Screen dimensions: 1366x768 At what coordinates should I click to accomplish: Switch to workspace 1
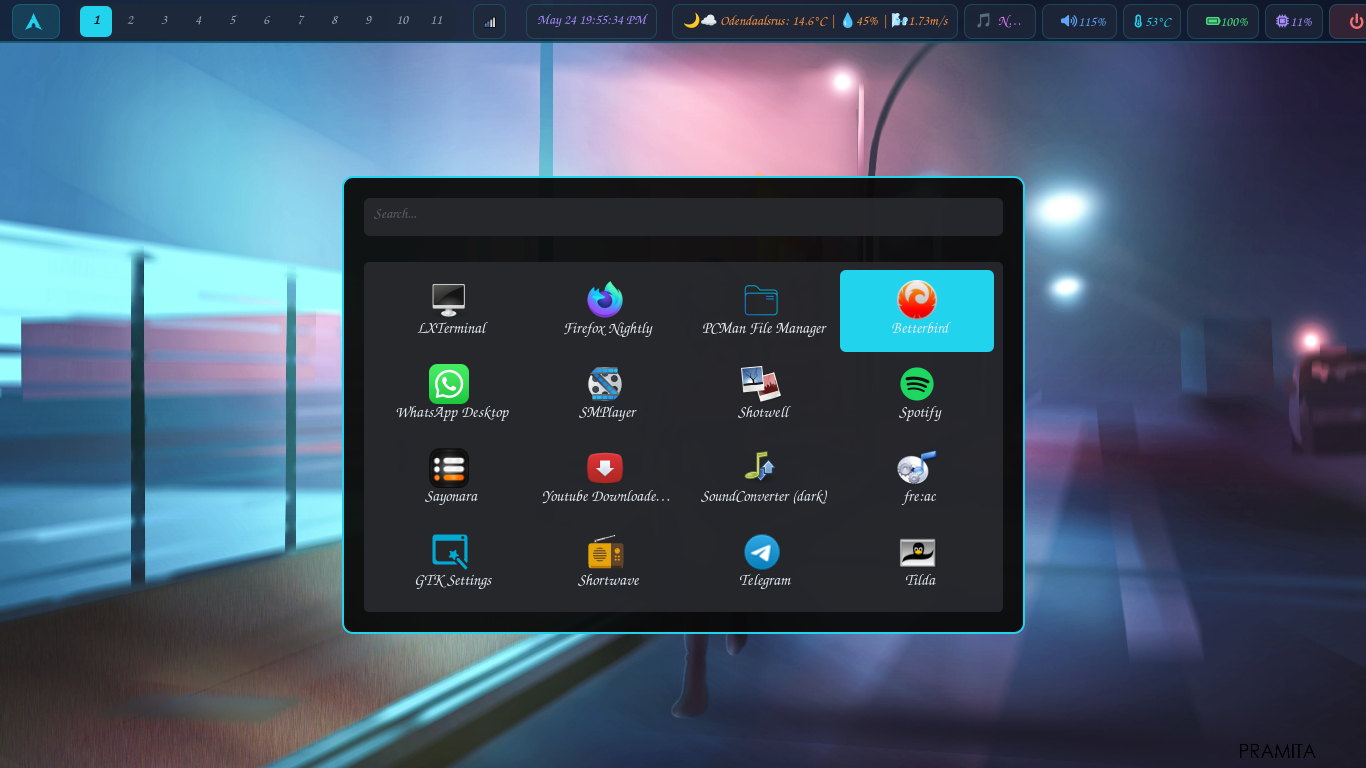[x=96, y=21]
